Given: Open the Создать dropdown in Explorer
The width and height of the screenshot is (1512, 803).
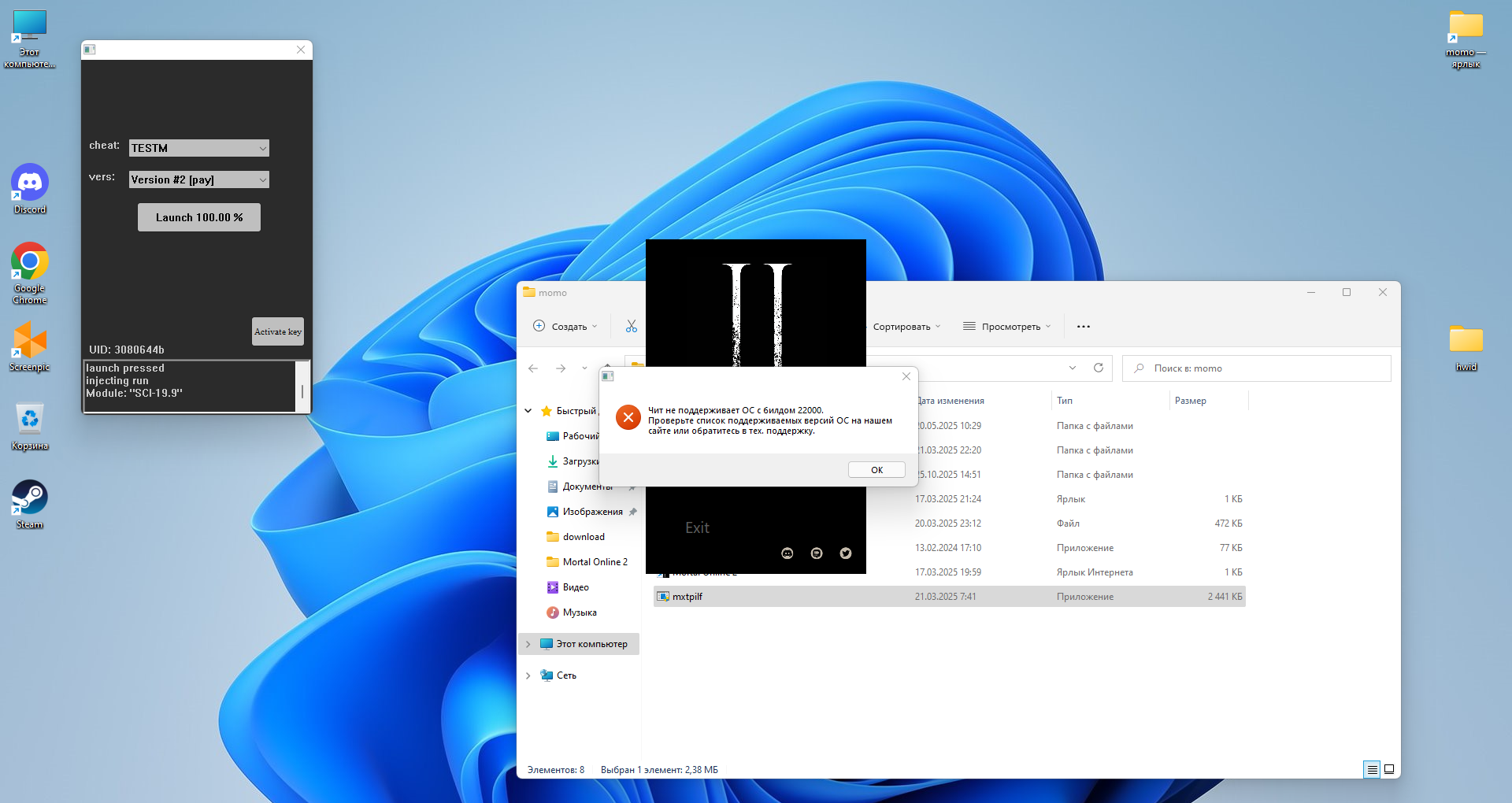Looking at the screenshot, I should tap(565, 327).
